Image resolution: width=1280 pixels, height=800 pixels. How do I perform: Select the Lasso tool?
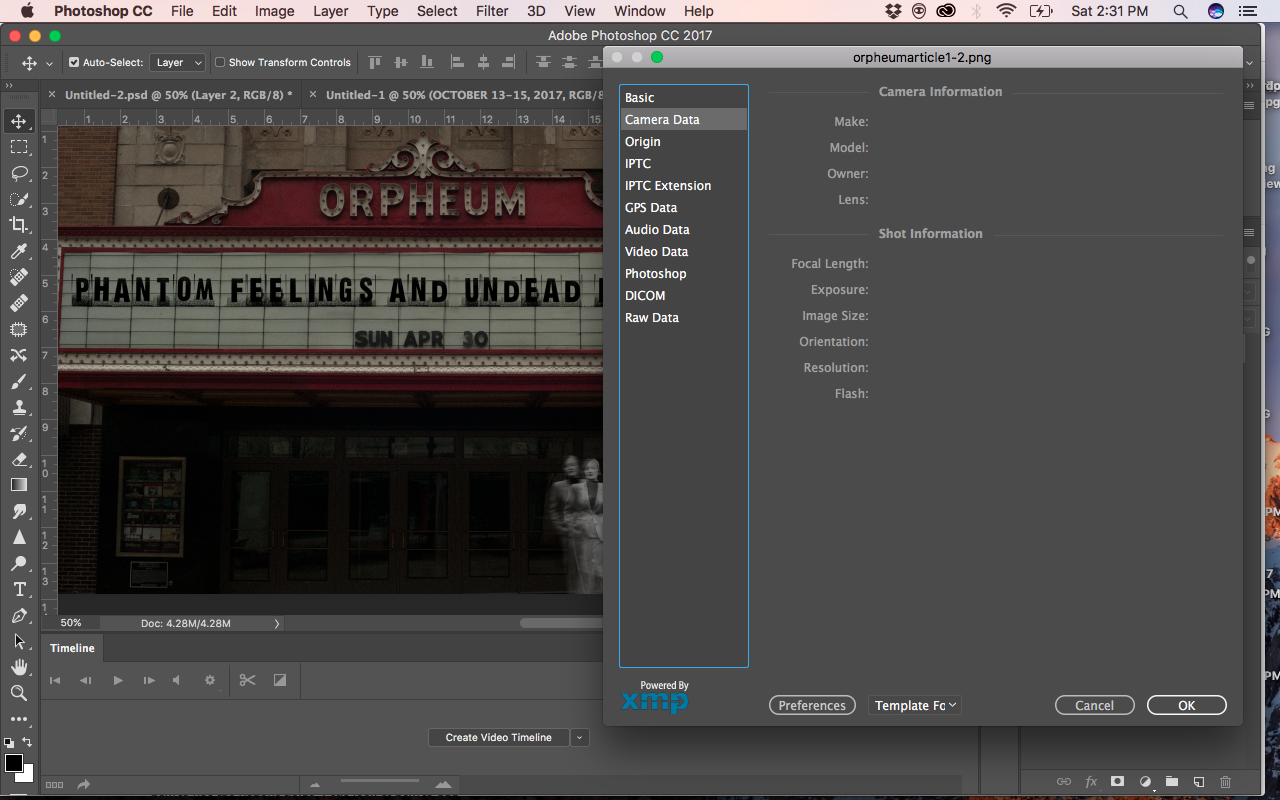point(19,173)
